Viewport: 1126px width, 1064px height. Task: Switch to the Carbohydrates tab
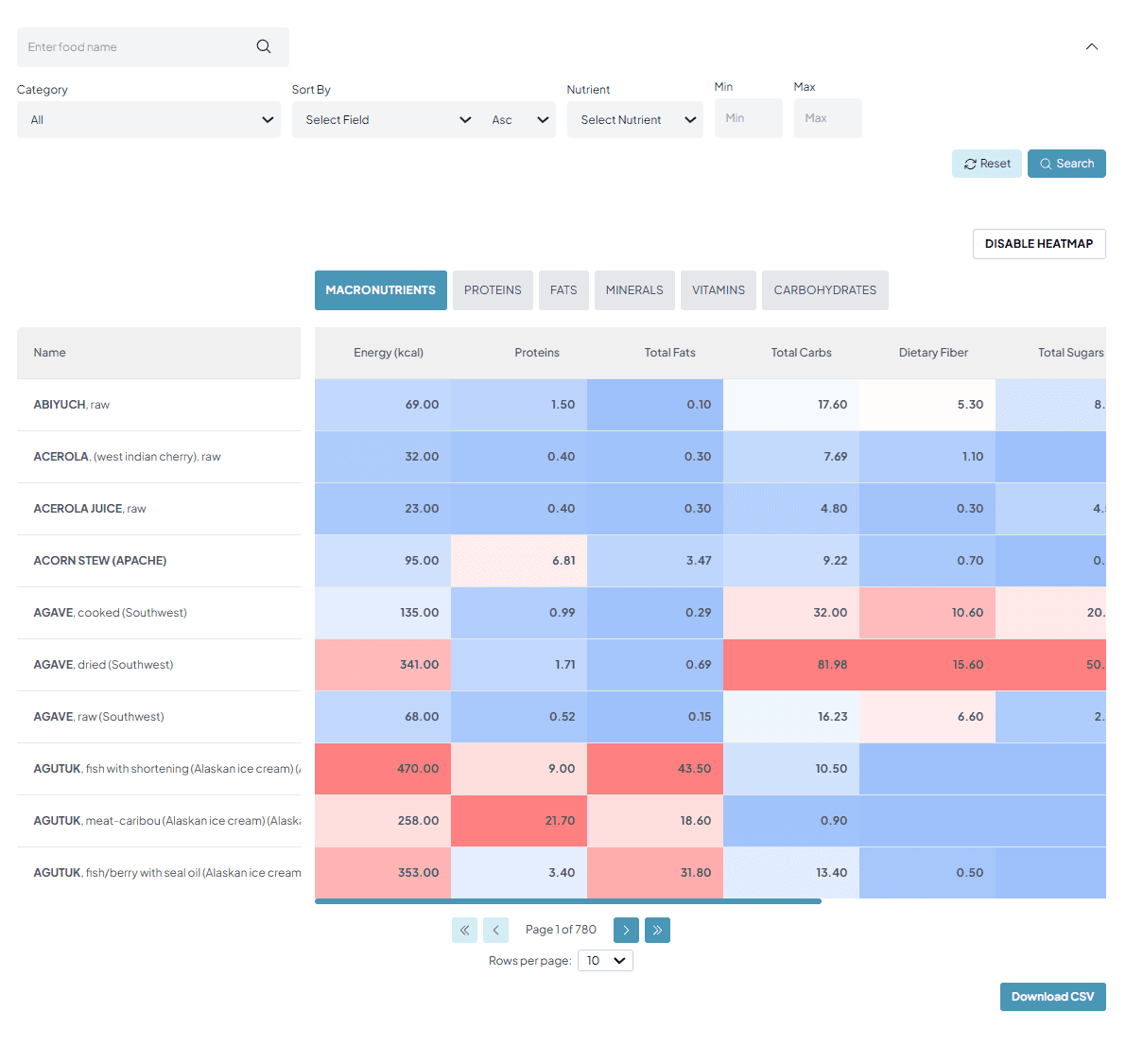825,291
